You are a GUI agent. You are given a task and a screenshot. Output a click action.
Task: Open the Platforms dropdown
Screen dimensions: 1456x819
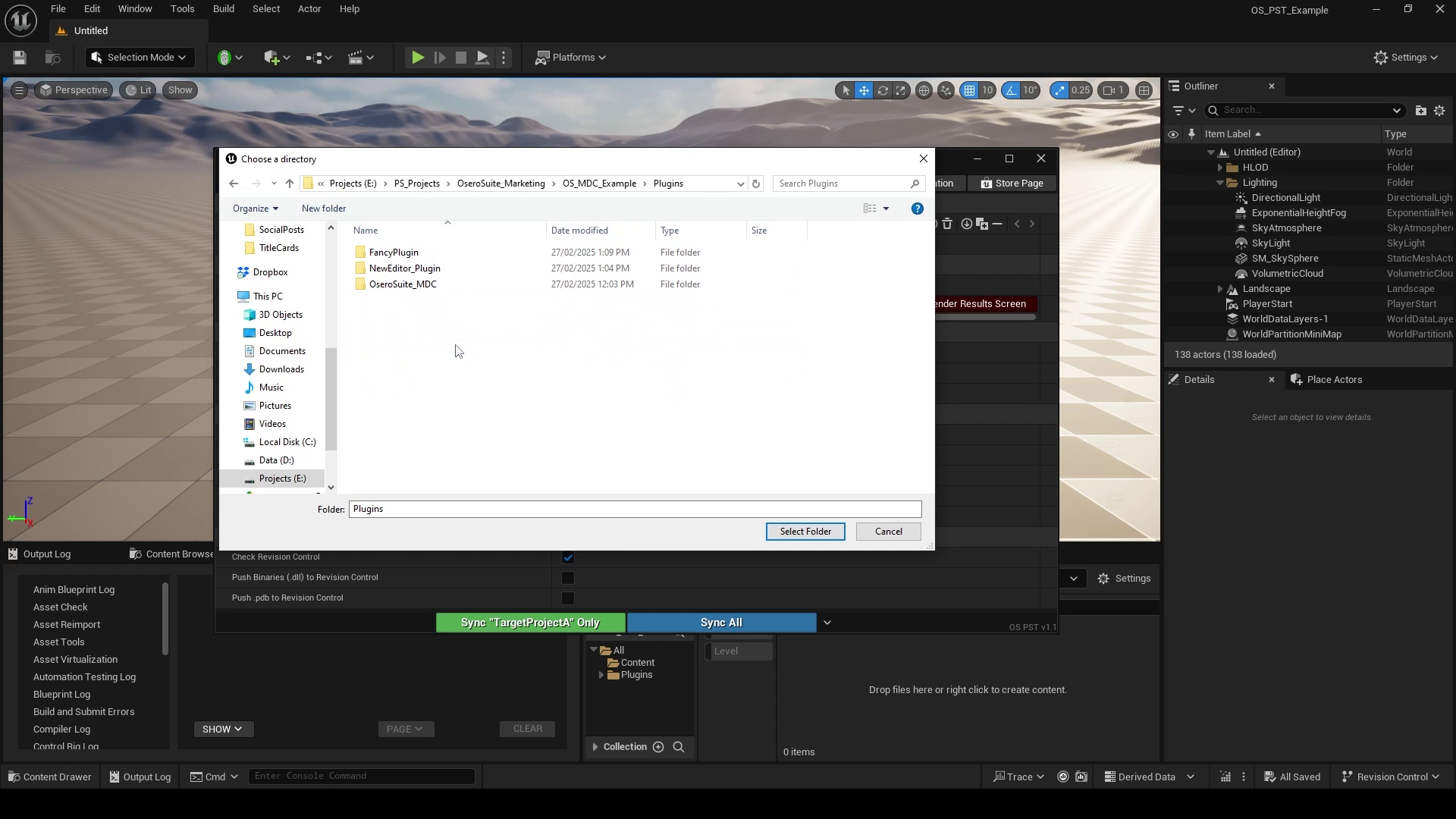tap(570, 58)
